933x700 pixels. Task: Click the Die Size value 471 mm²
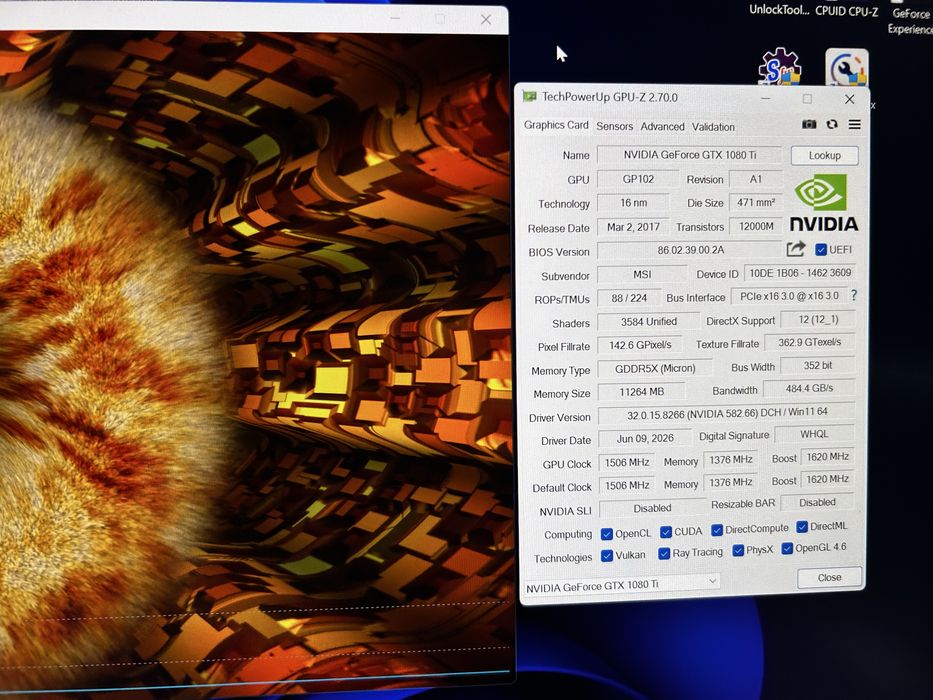[x=756, y=202]
